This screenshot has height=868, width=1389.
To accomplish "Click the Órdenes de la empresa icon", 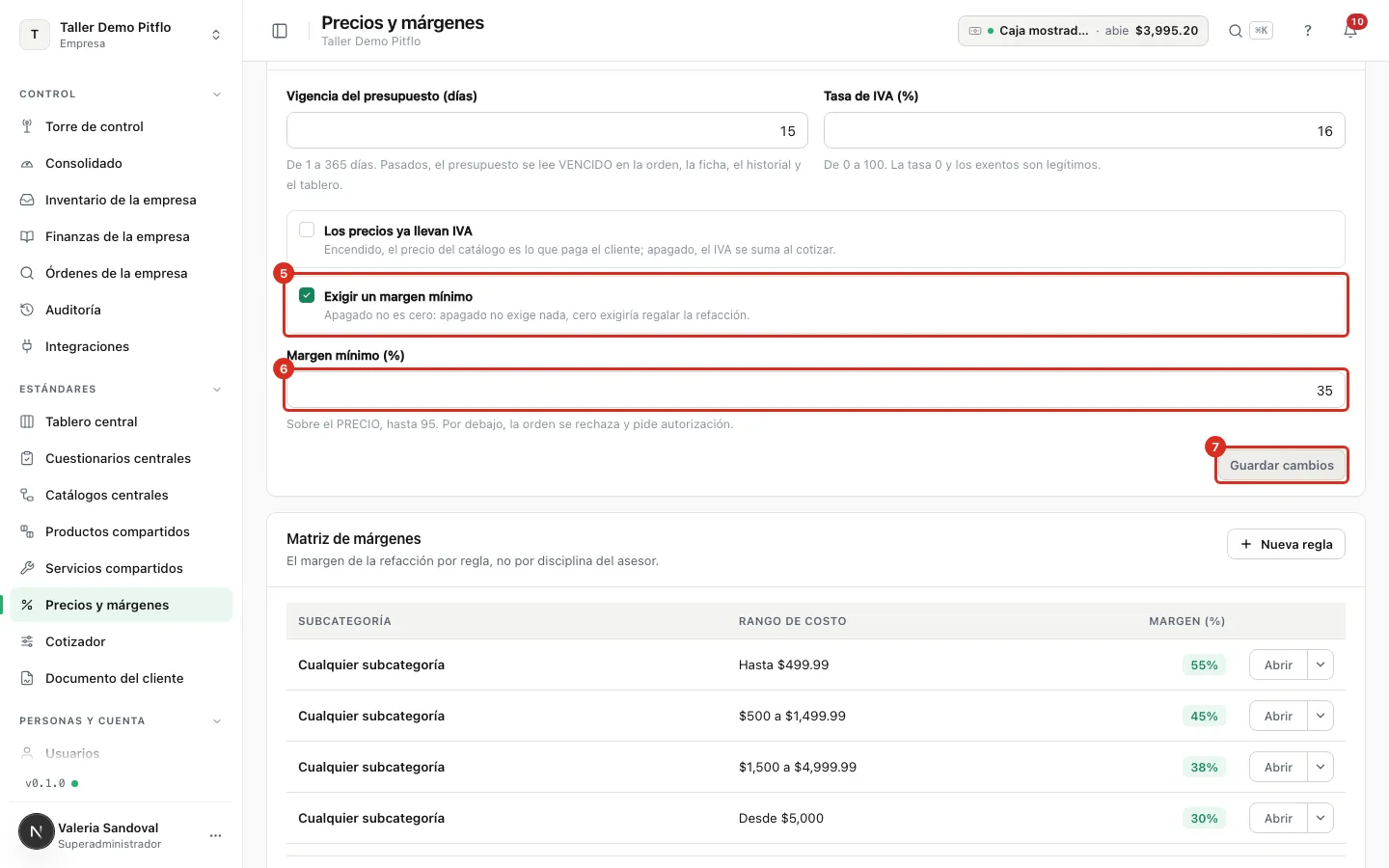I will pos(27,273).
